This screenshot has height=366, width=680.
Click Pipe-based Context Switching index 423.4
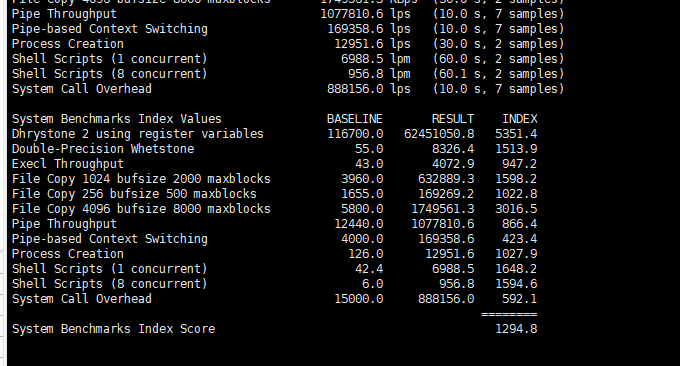click(x=520, y=239)
